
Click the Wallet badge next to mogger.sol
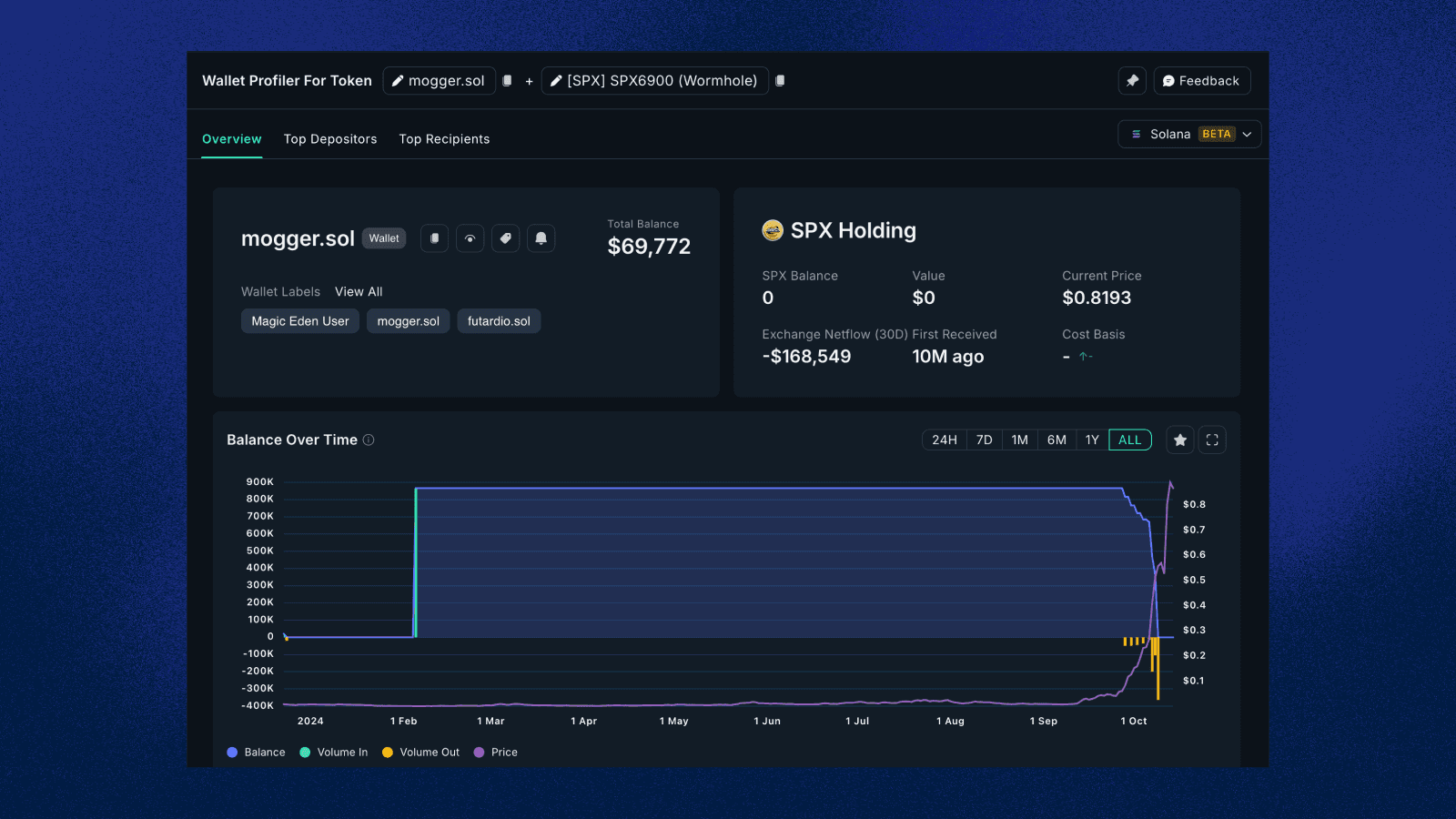coord(384,238)
